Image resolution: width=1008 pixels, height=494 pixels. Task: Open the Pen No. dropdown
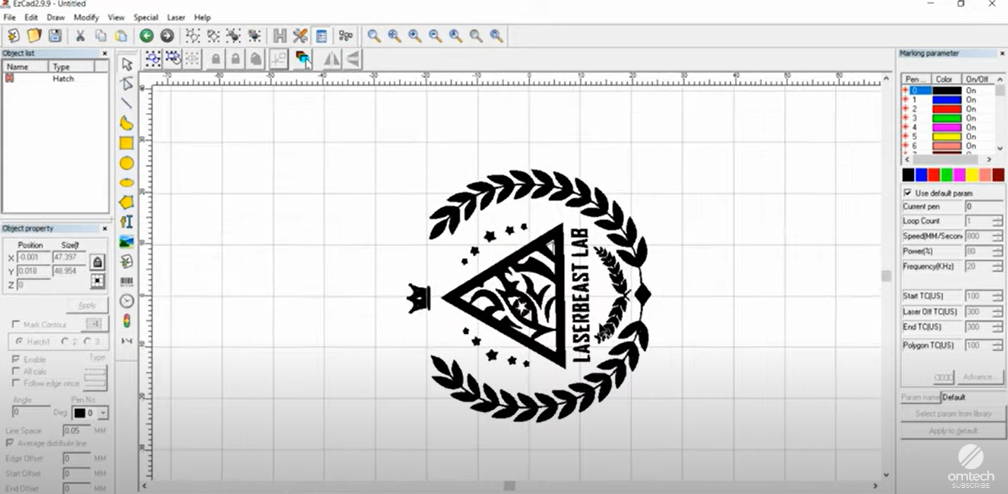tap(103, 413)
